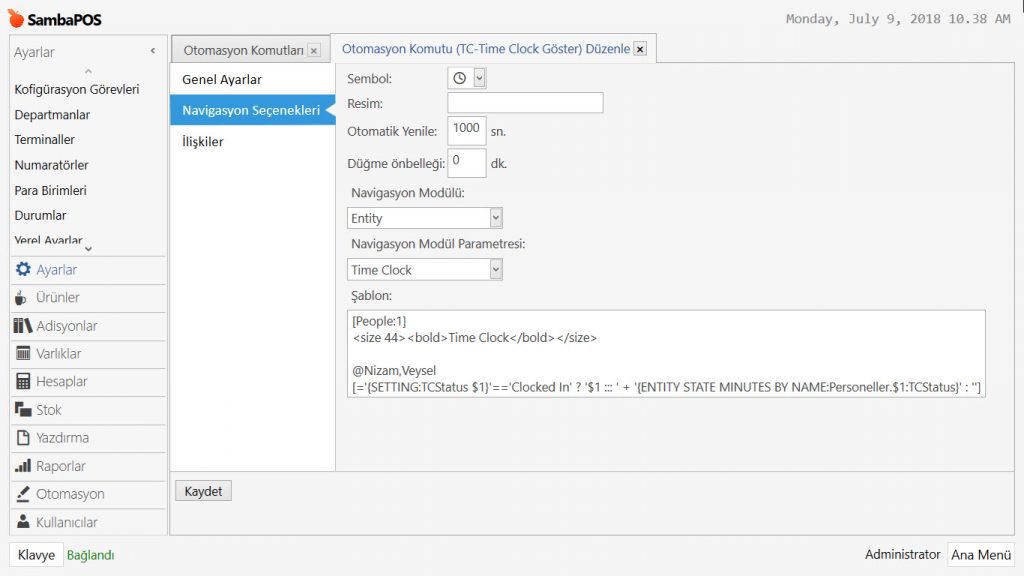The image size is (1024, 576).
Task: Click the Stok boxes icon
Action: point(24,410)
